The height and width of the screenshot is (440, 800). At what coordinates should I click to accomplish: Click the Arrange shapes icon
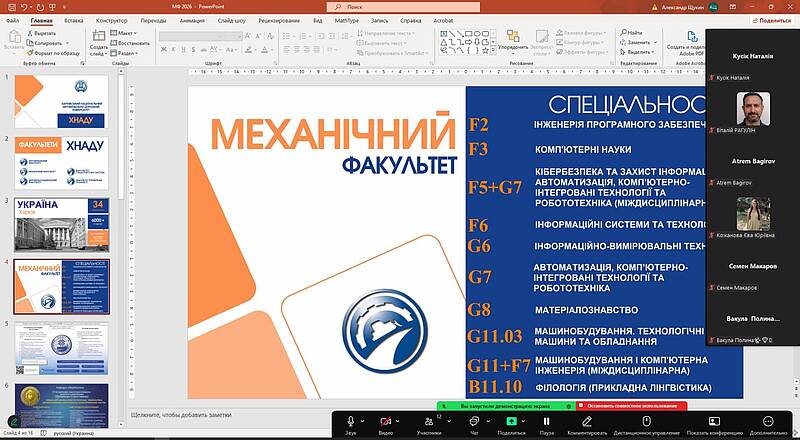pos(512,39)
